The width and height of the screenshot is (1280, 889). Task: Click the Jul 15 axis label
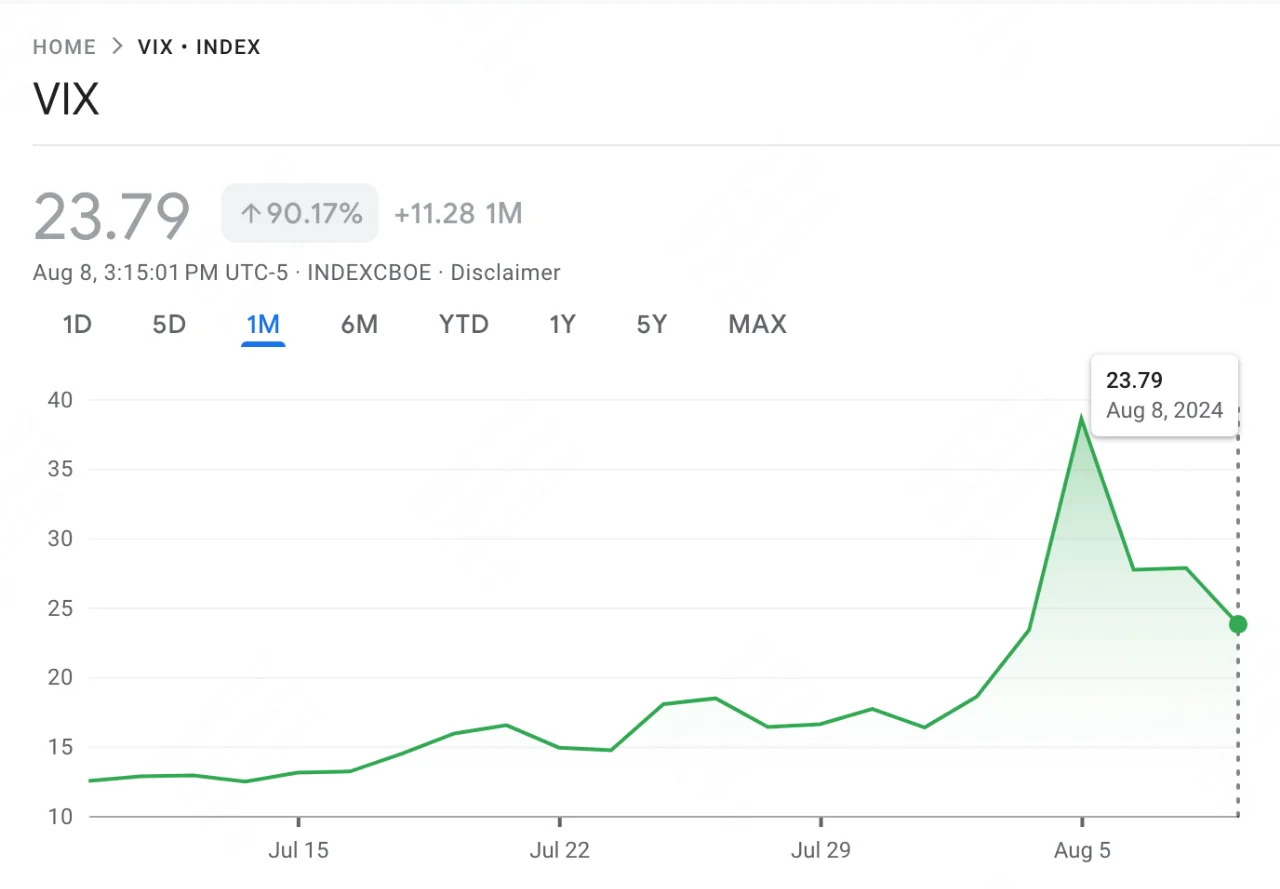click(x=298, y=851)
